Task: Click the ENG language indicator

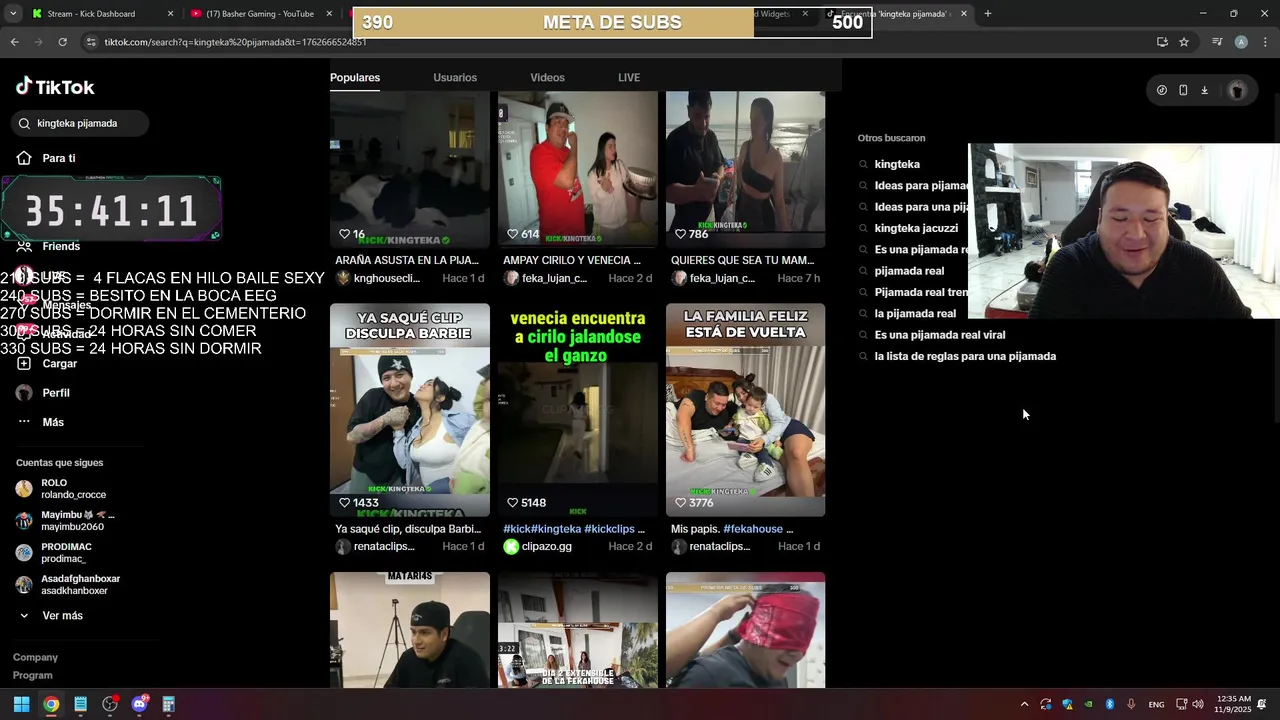Action: pyautogui.click(x=1156, y=705)
